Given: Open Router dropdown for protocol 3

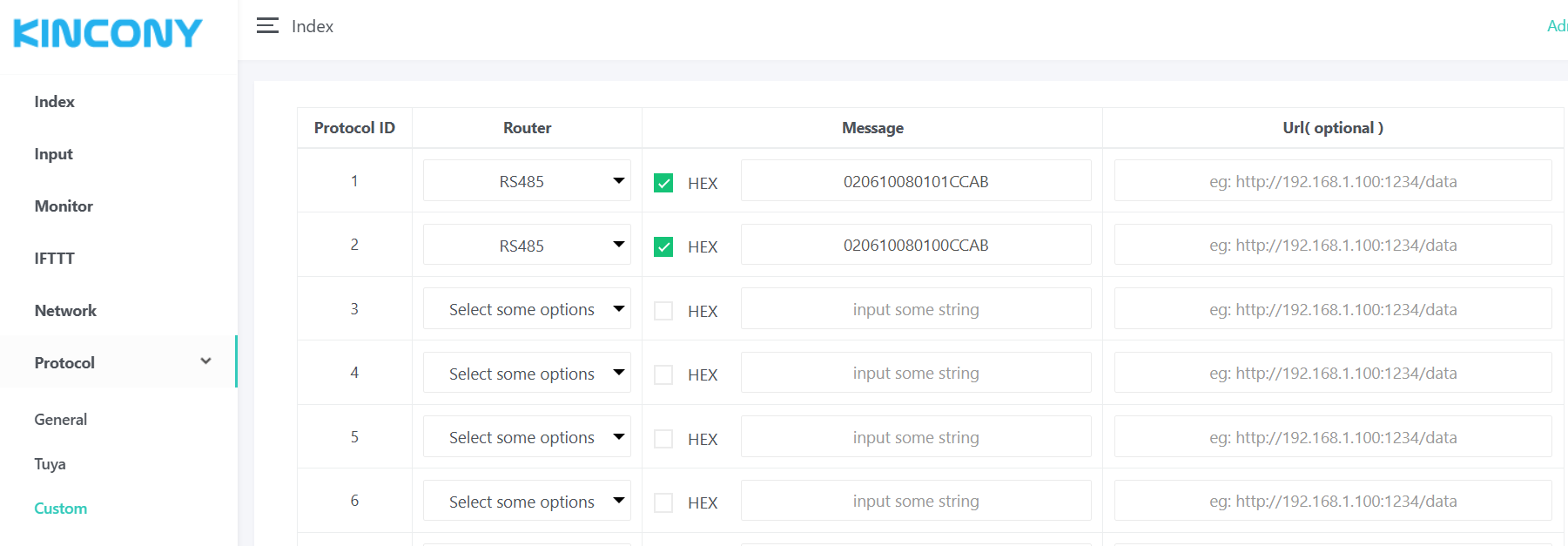Looking at the screenshot, I should [527, 309].
